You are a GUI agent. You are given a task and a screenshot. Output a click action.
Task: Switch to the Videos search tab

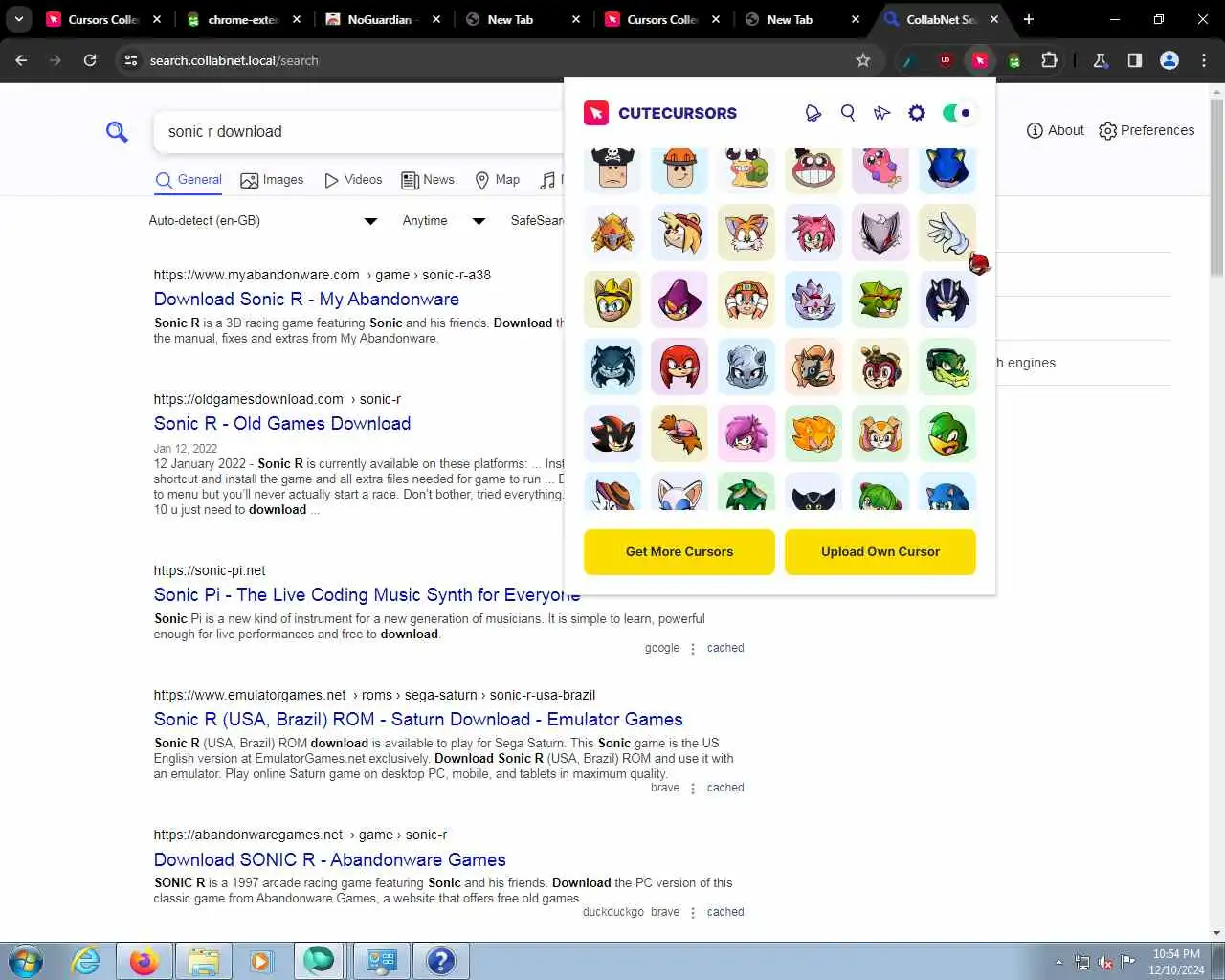[x=353, y=180]
